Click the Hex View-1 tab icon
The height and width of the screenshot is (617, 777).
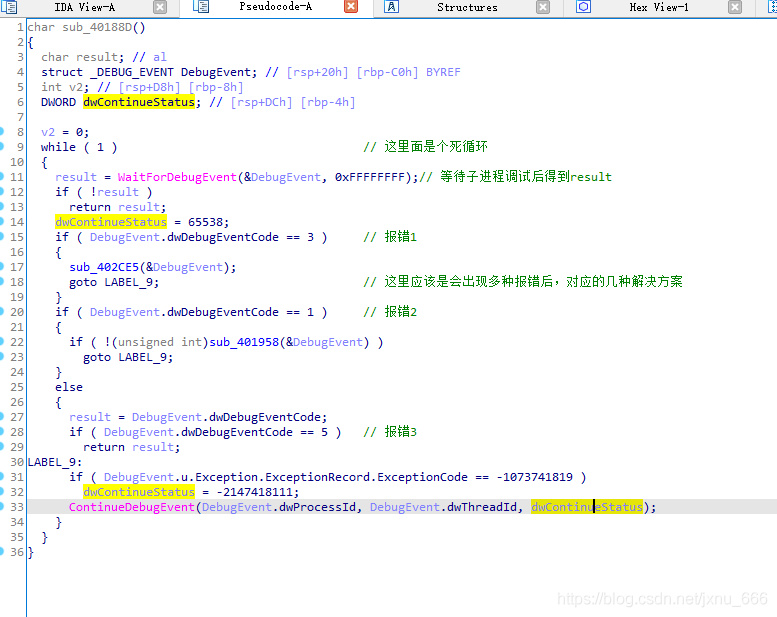[x=583, y=7]
